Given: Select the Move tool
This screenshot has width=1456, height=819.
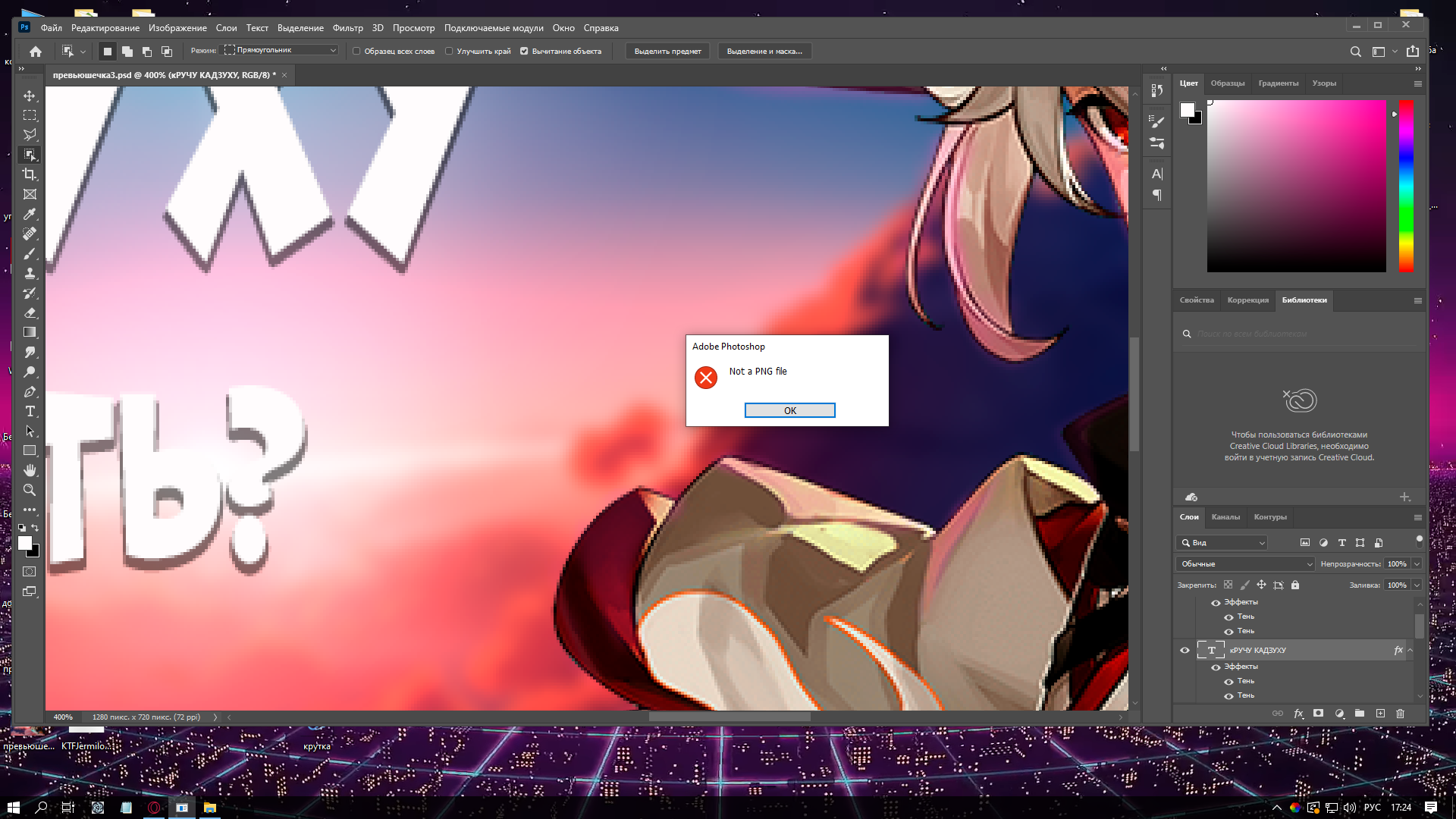Looking at the screenshot, I should coord(30,96).
